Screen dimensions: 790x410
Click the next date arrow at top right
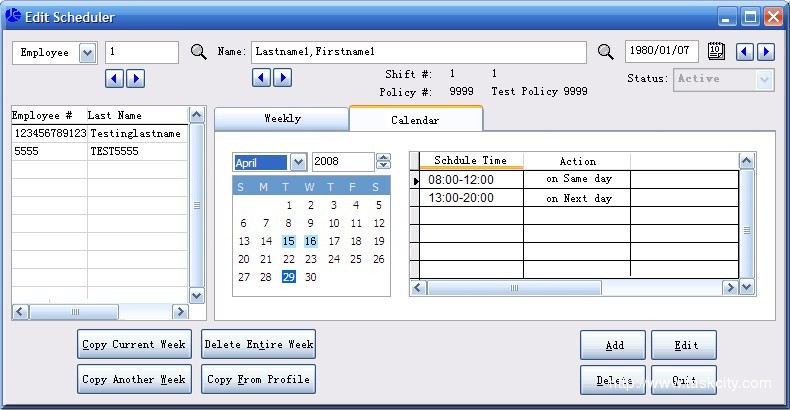point(766,52)
